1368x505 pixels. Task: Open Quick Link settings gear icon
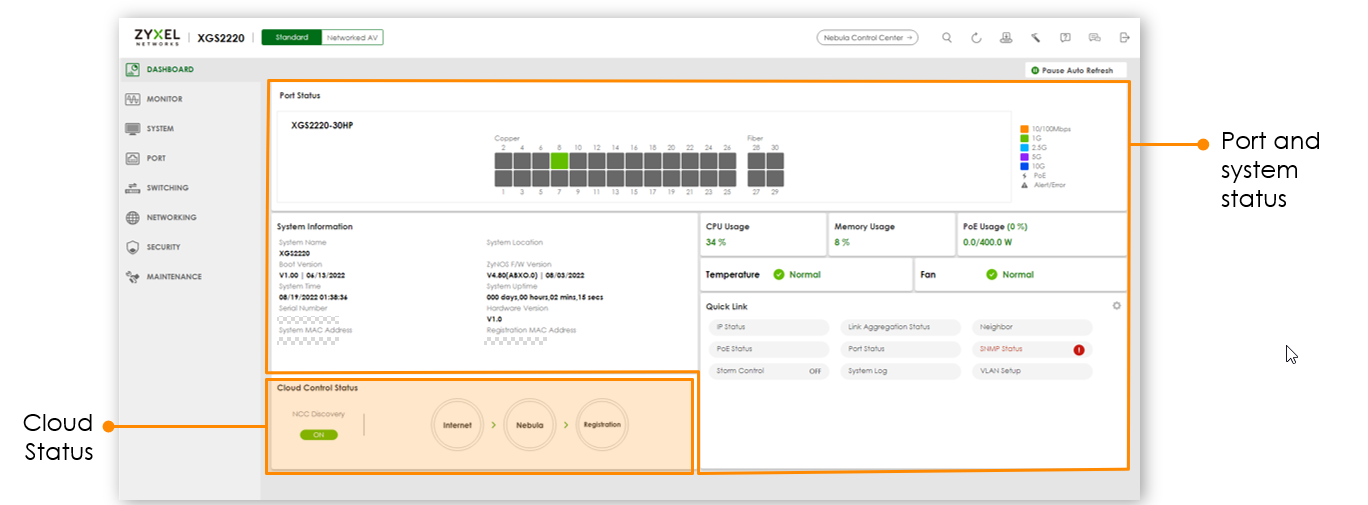[x=1116, y=306]
